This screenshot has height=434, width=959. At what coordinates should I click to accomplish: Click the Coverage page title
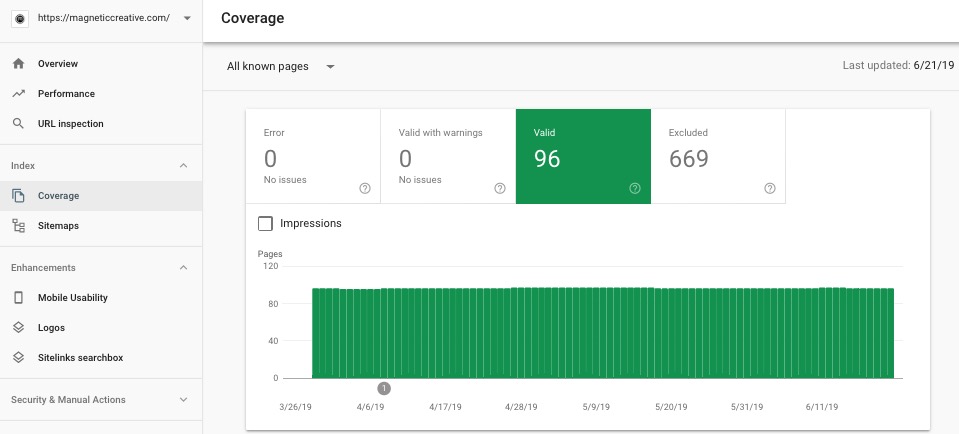click(x=253, y=18)
